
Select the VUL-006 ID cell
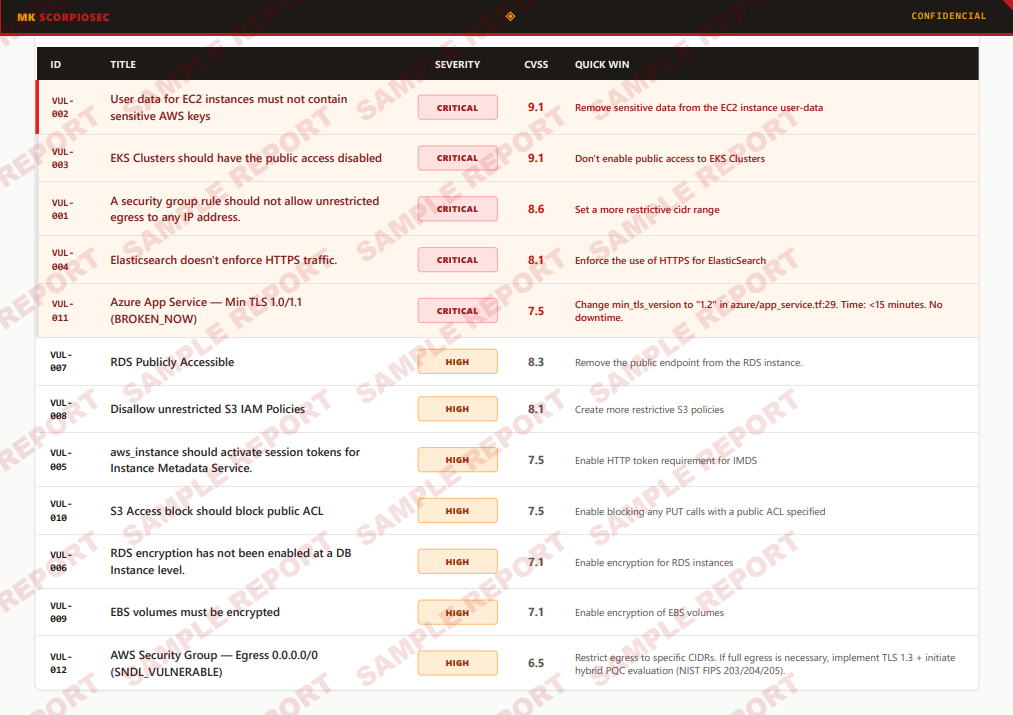click(61, 562)
